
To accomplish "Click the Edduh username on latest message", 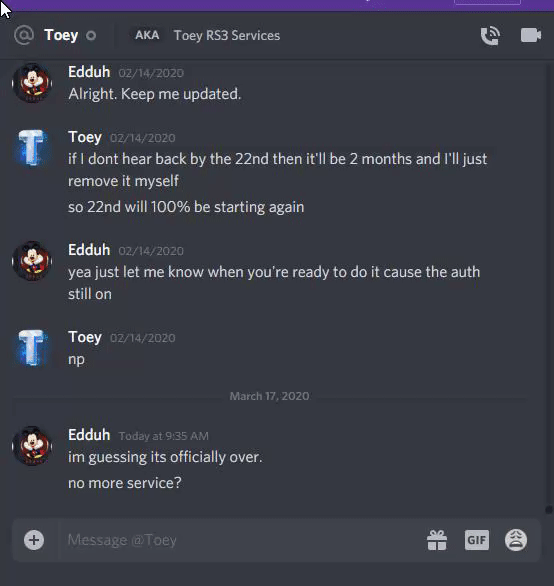I will pyautogui.click(x=89, y=435).
